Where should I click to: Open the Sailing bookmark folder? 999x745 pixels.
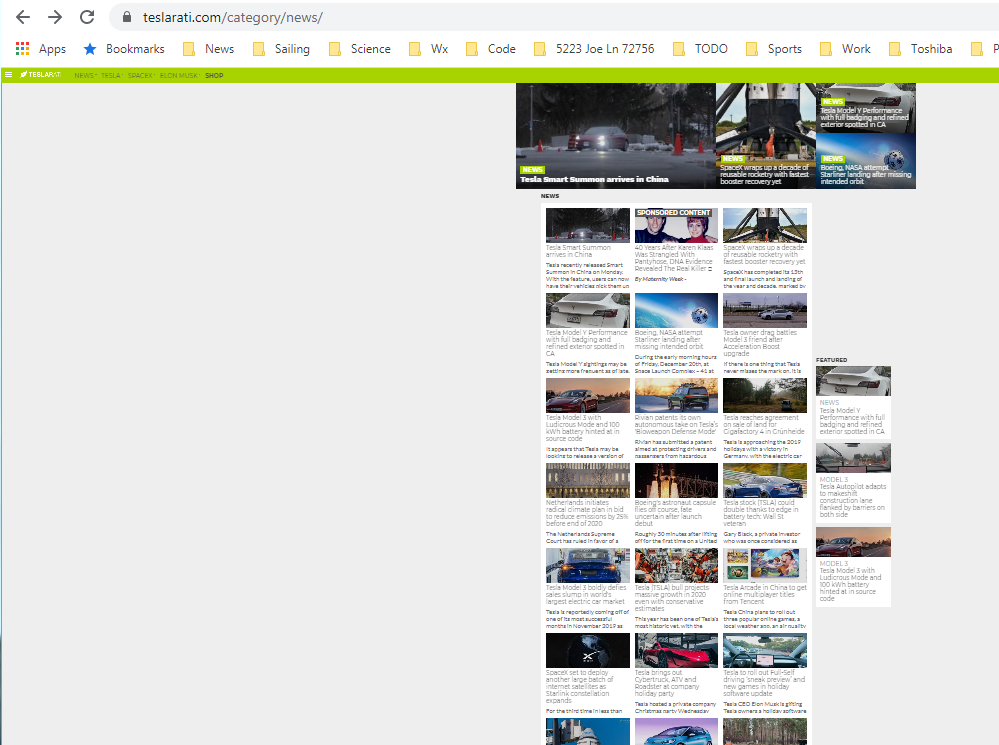click(x=281, y=49)
